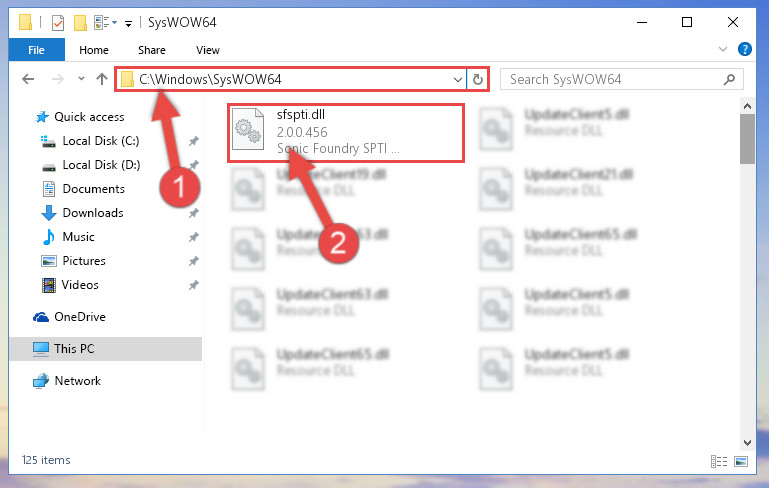Refresh the SysWOW64 folder view
This screenshot has width=769, height=488.
coord(478,79)
